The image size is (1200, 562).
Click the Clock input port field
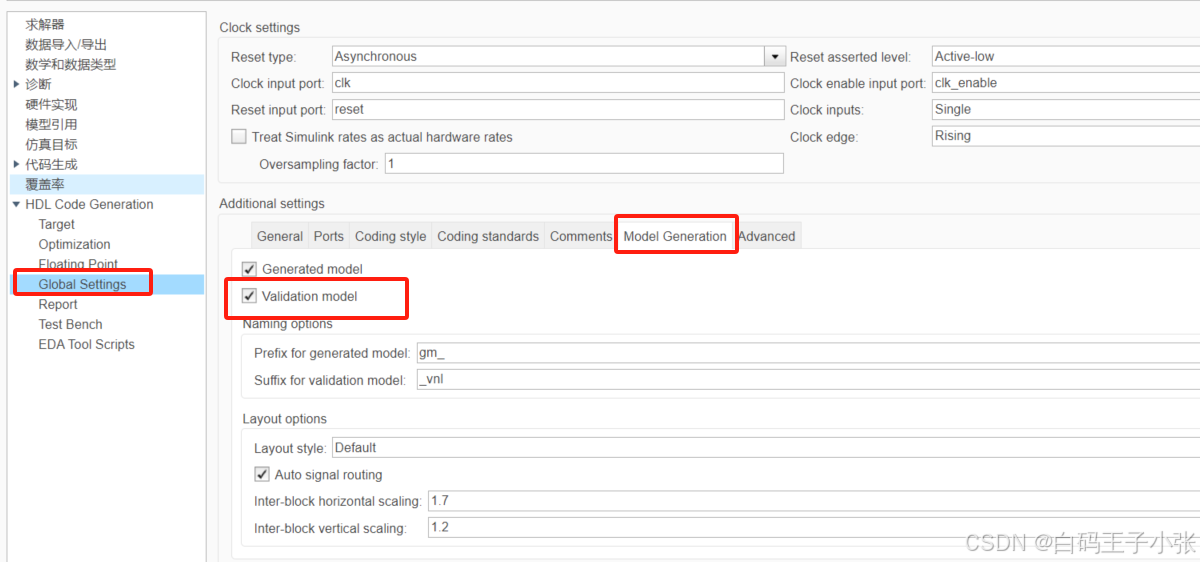click(557, 84)
